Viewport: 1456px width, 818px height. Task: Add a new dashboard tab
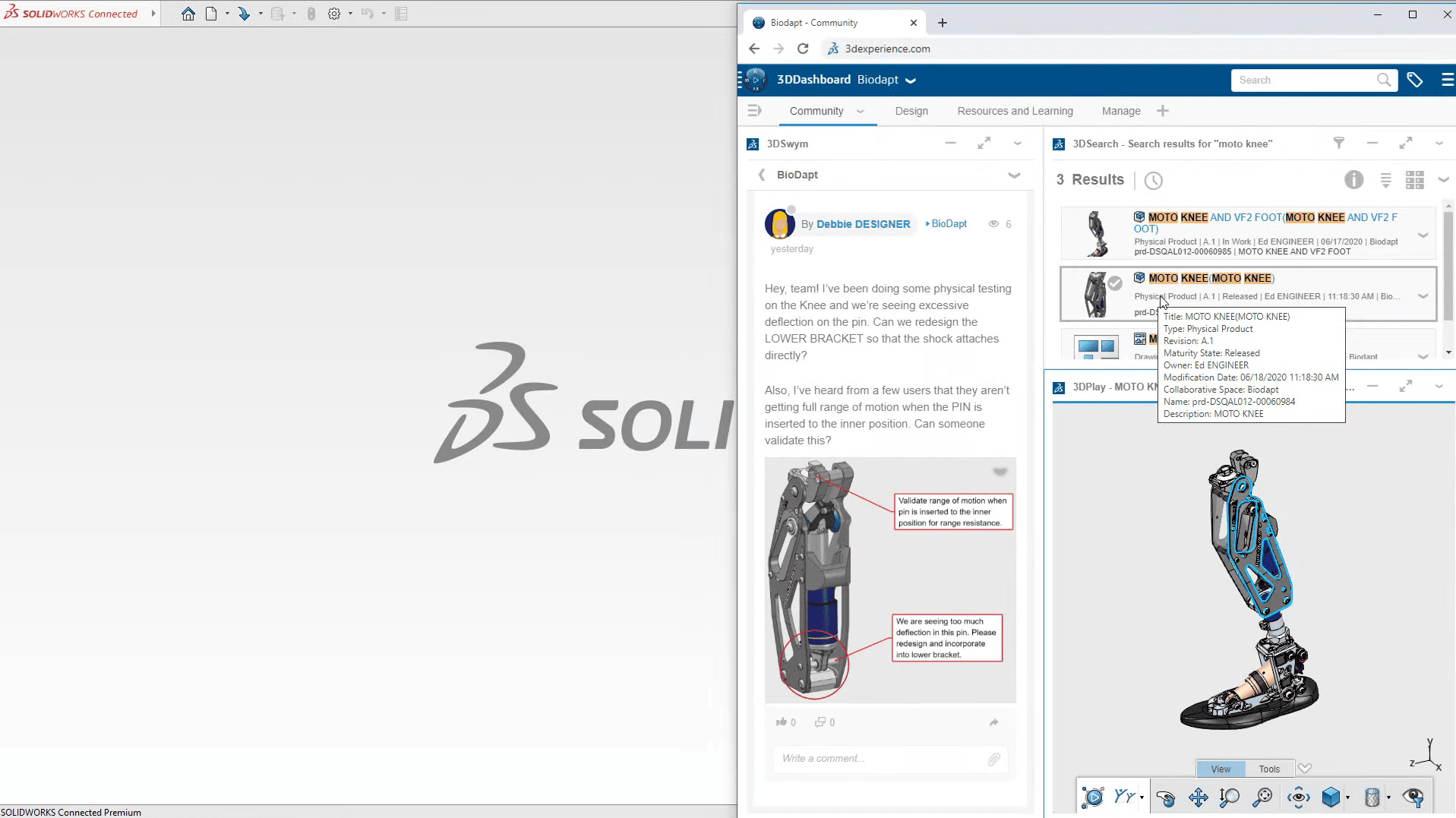pos(1163,111)
